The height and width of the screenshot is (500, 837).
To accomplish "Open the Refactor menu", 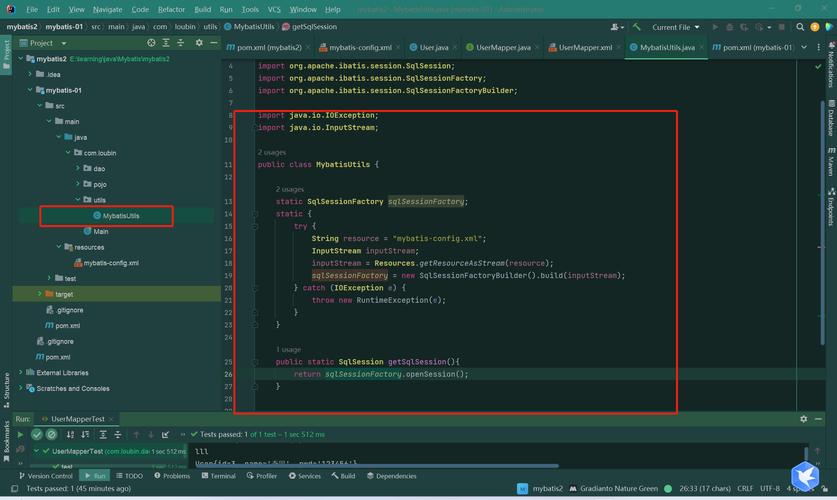I will [x=171, y=10].
